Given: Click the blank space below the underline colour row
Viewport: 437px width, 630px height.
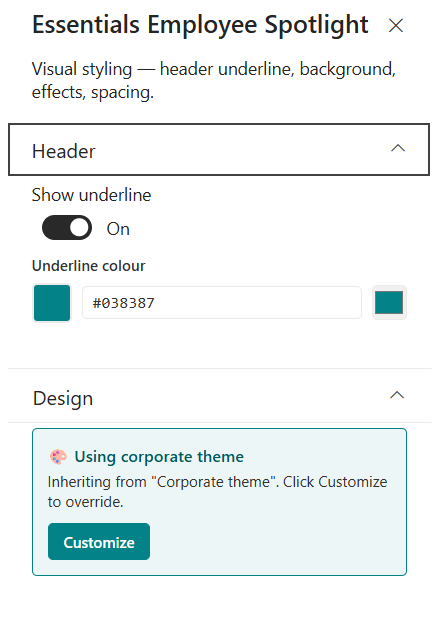Looking at the screenshot, I should click(x=219, y=345).
